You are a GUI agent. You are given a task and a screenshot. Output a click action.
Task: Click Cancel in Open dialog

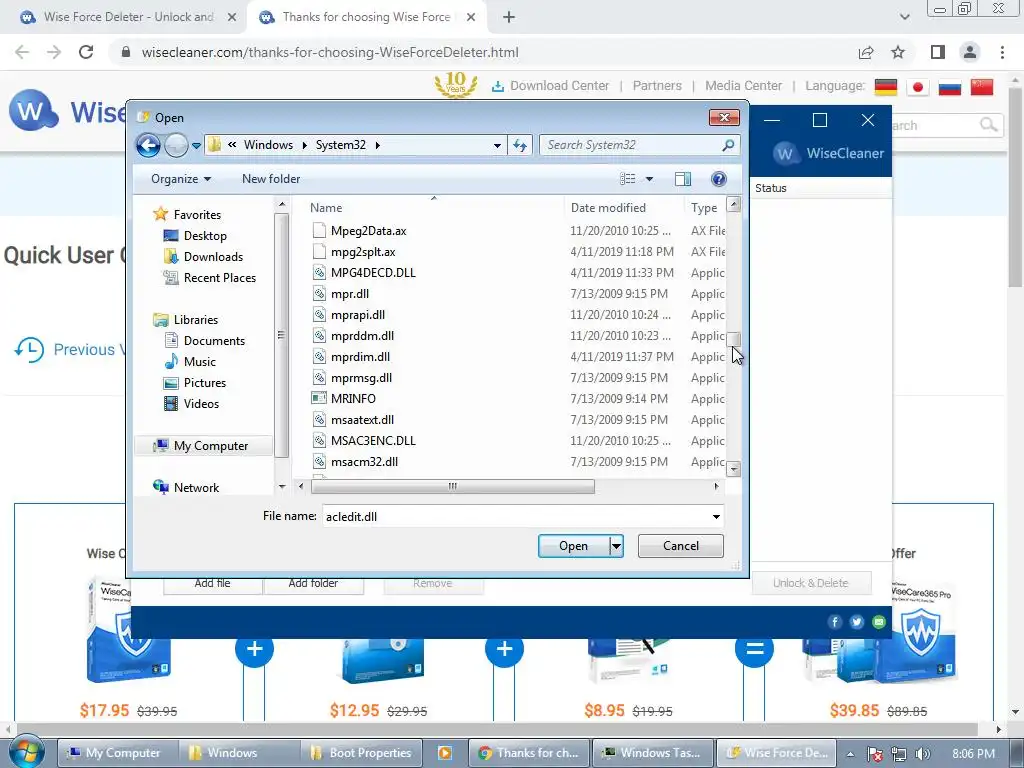(680, 546)
